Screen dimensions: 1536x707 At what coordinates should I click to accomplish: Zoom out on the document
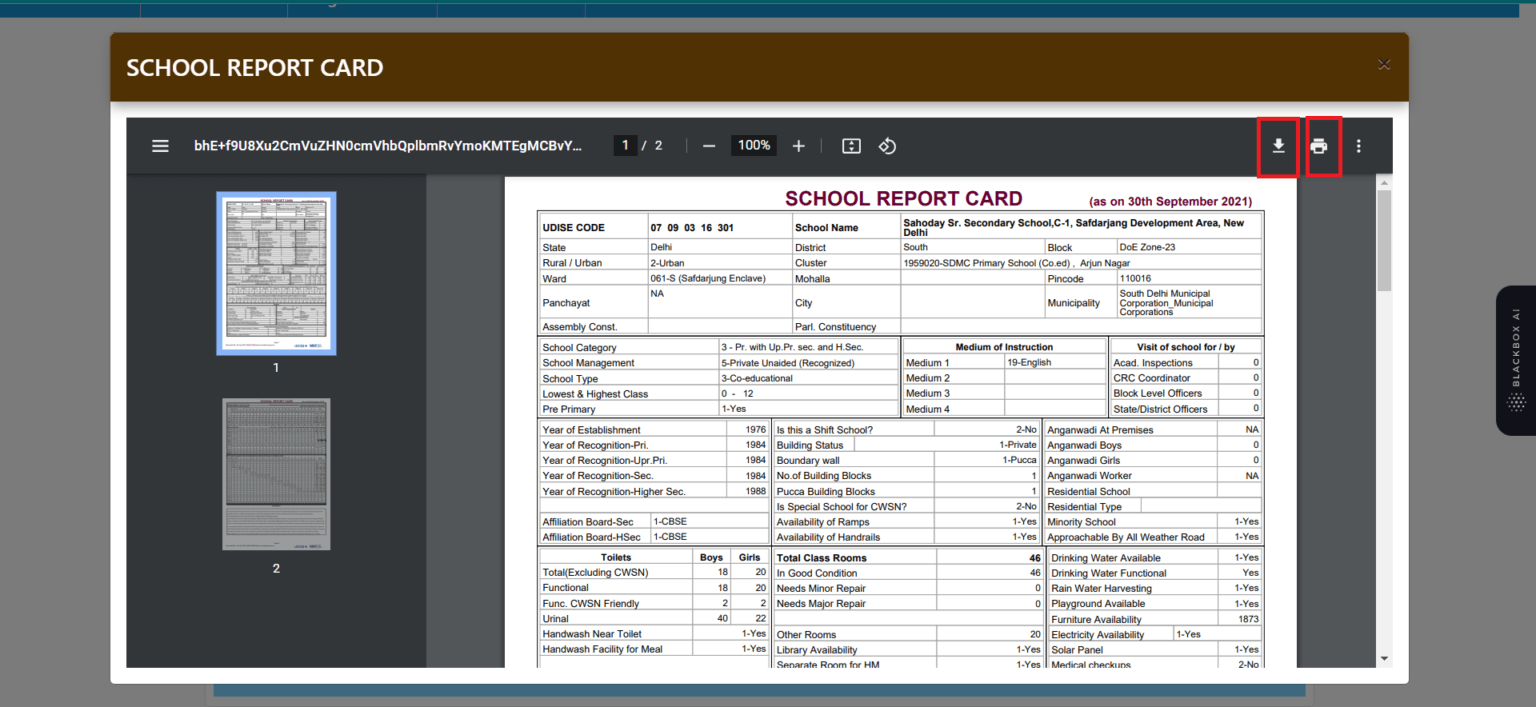(x=708, y=146)
